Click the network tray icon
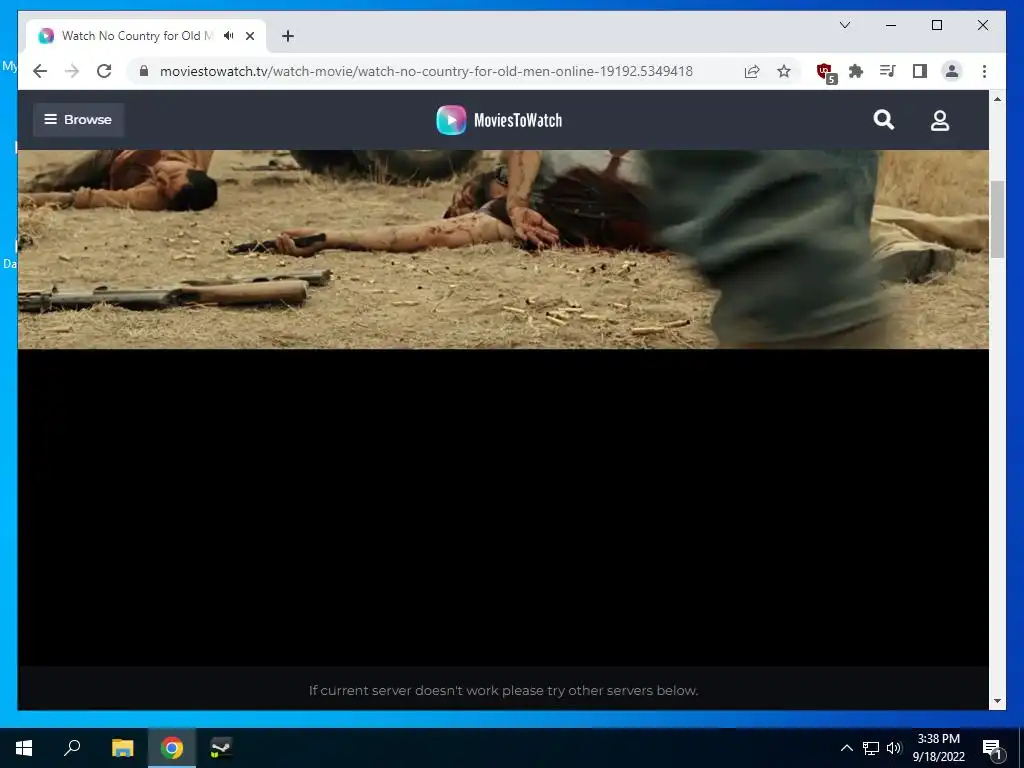 (871, 748)
